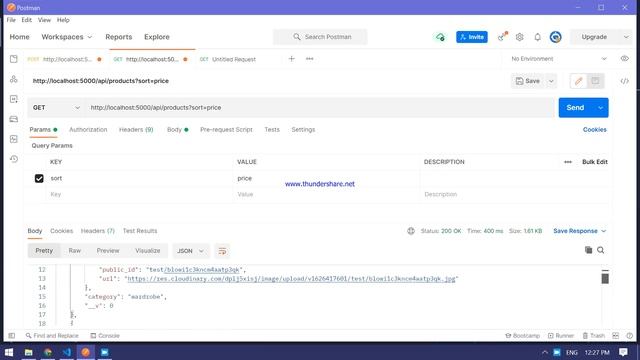Open the Cookies link
Viewport: 640px width, 360px height.
click(594, 130)
